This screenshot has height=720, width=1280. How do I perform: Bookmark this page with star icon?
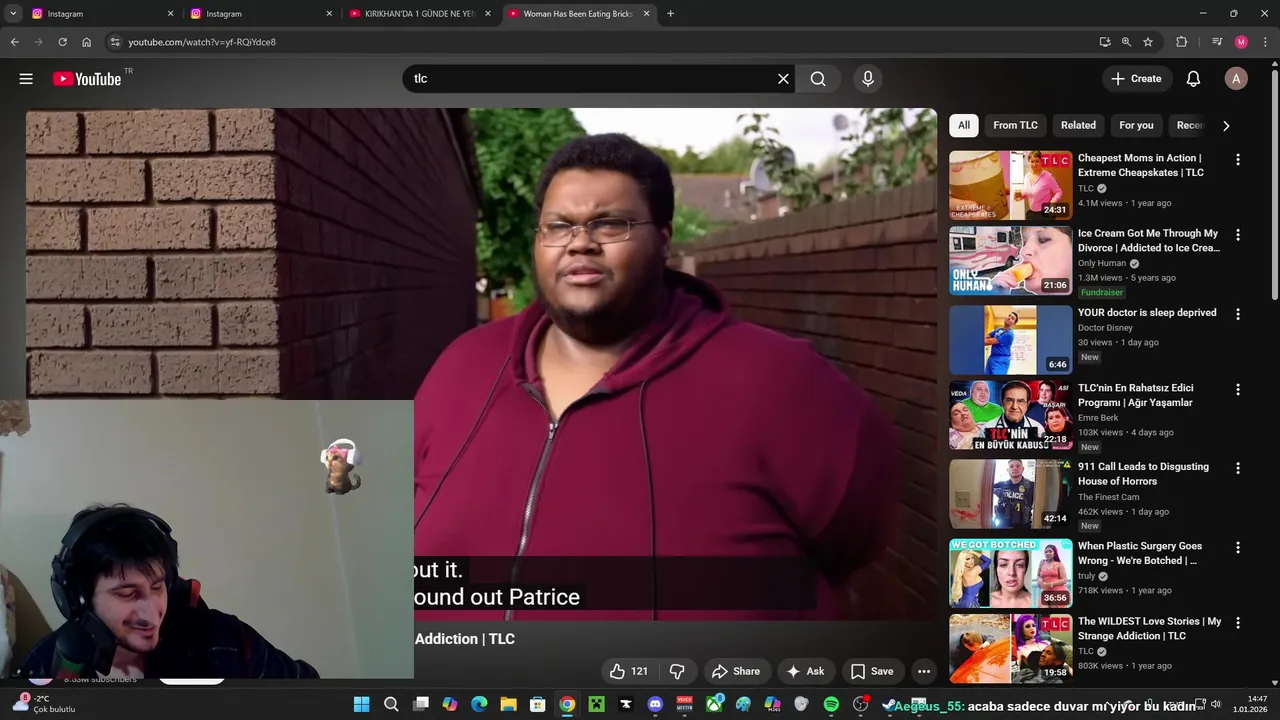(x=1148, y=42)
